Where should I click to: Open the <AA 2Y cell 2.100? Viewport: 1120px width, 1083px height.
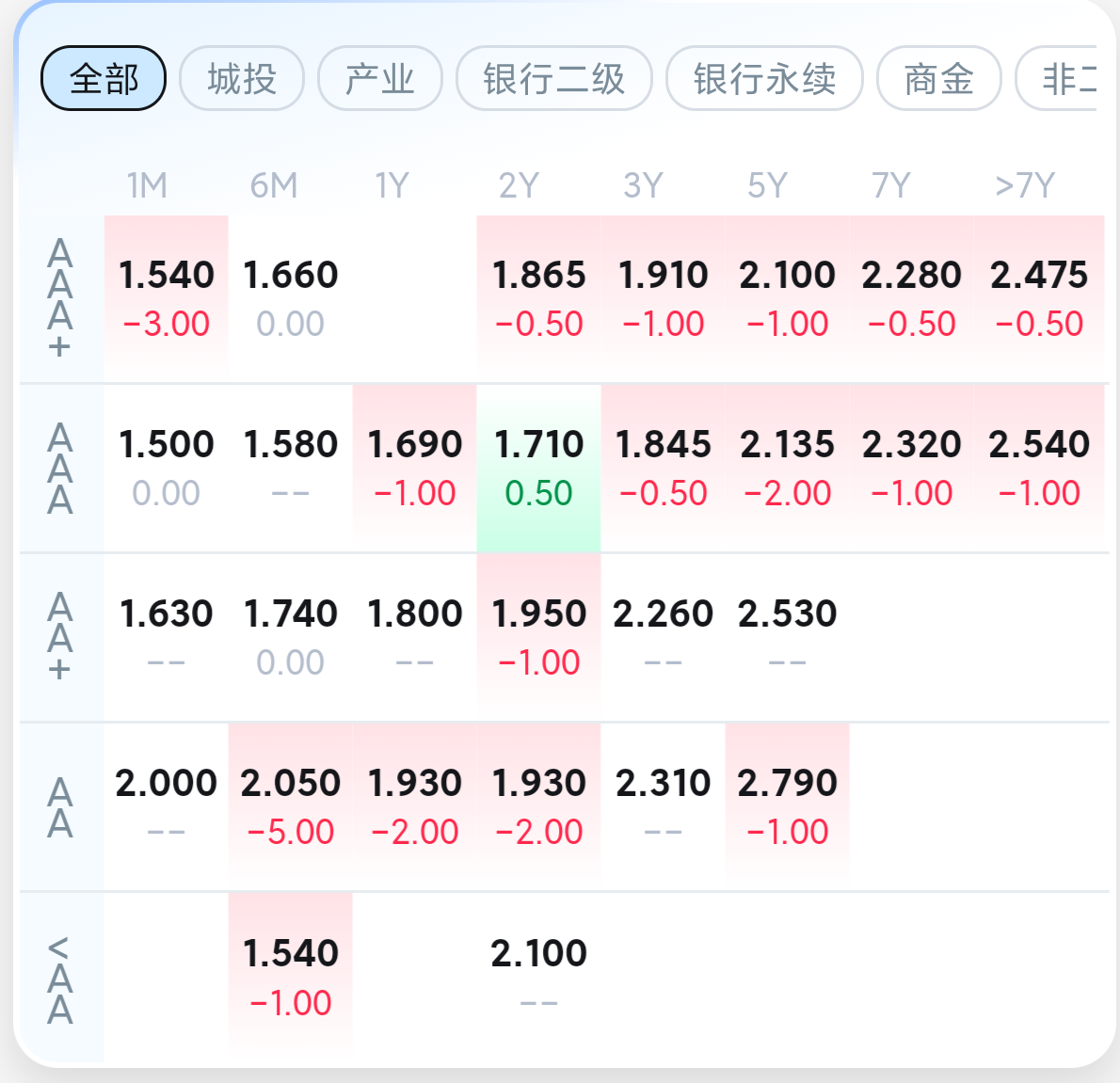(x=538, y=975)
